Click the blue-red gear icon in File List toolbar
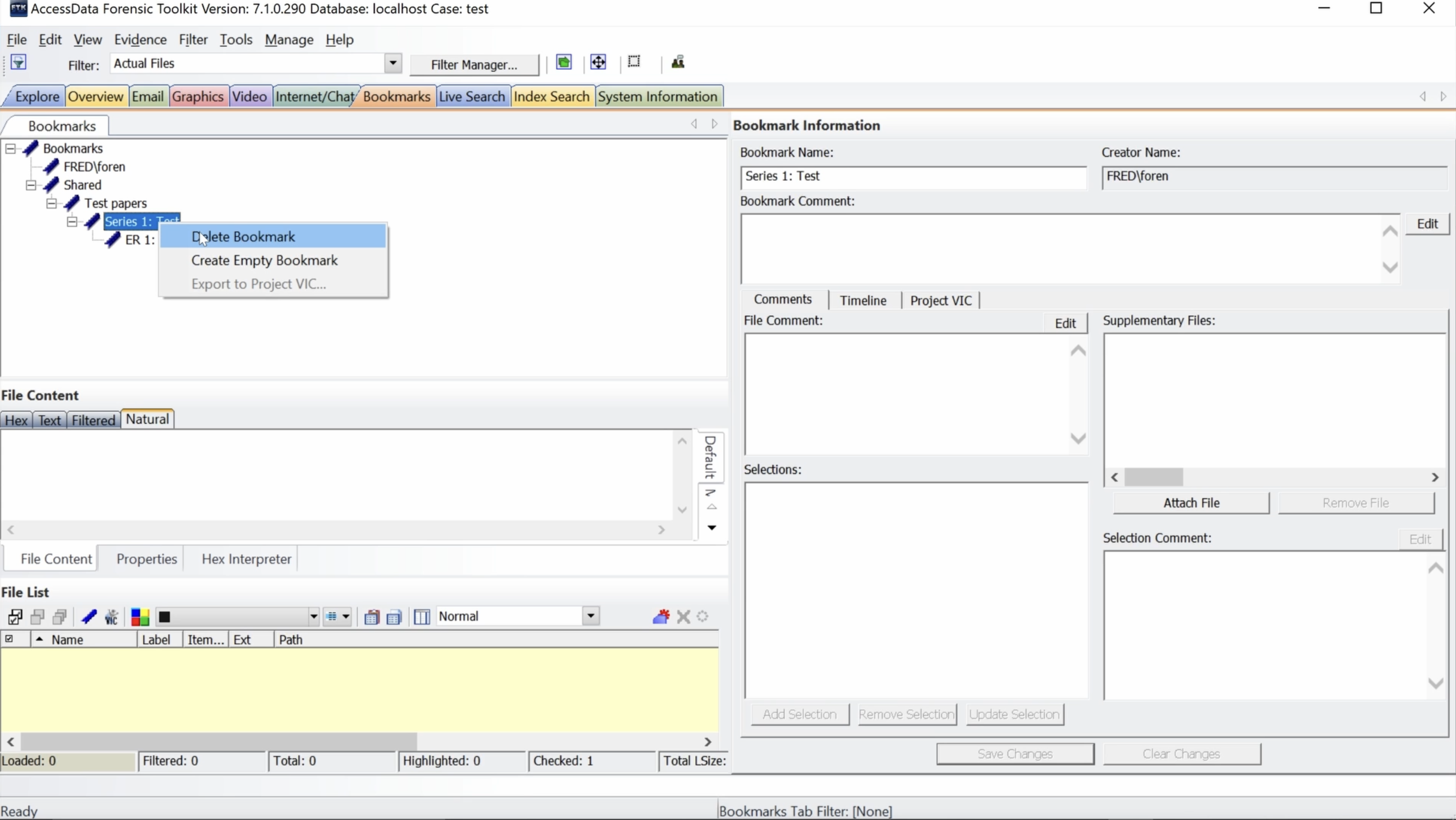The height and width of the screenshot is (820, 1456). pyautogui.click(x=661, y=617)
